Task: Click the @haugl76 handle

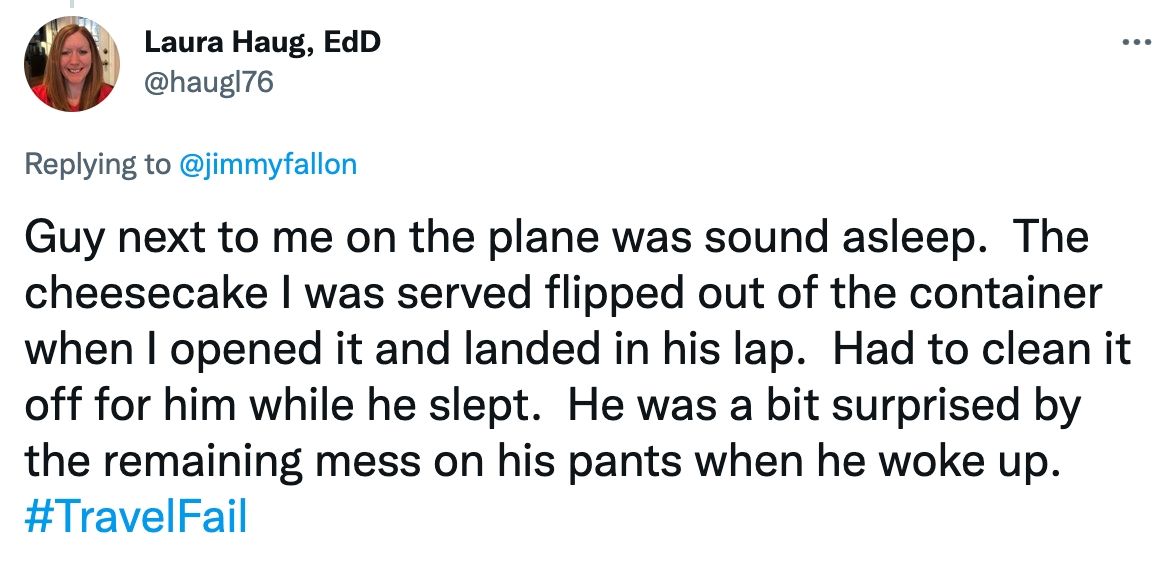Action: coord(208,84)
